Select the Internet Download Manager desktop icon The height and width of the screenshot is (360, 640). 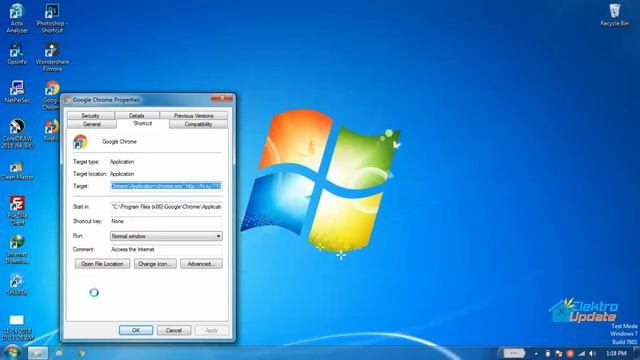coord(17,249)
